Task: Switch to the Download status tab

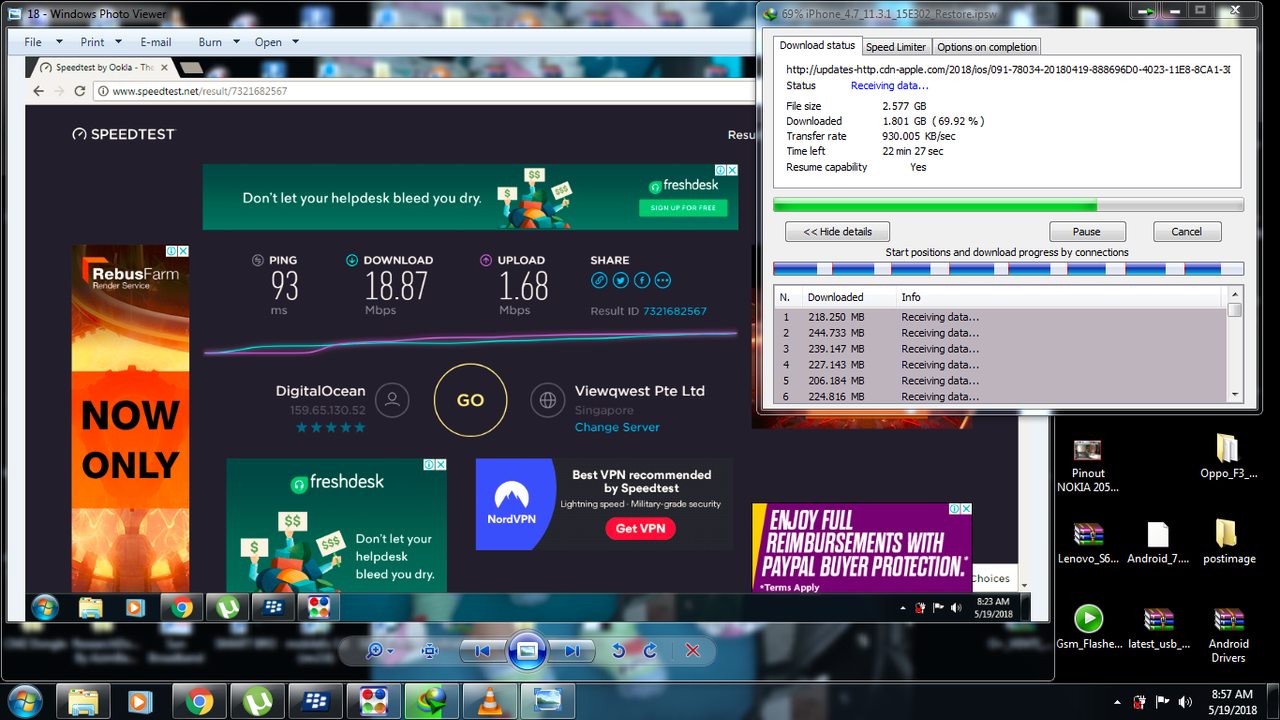Action: click(817, 45)
